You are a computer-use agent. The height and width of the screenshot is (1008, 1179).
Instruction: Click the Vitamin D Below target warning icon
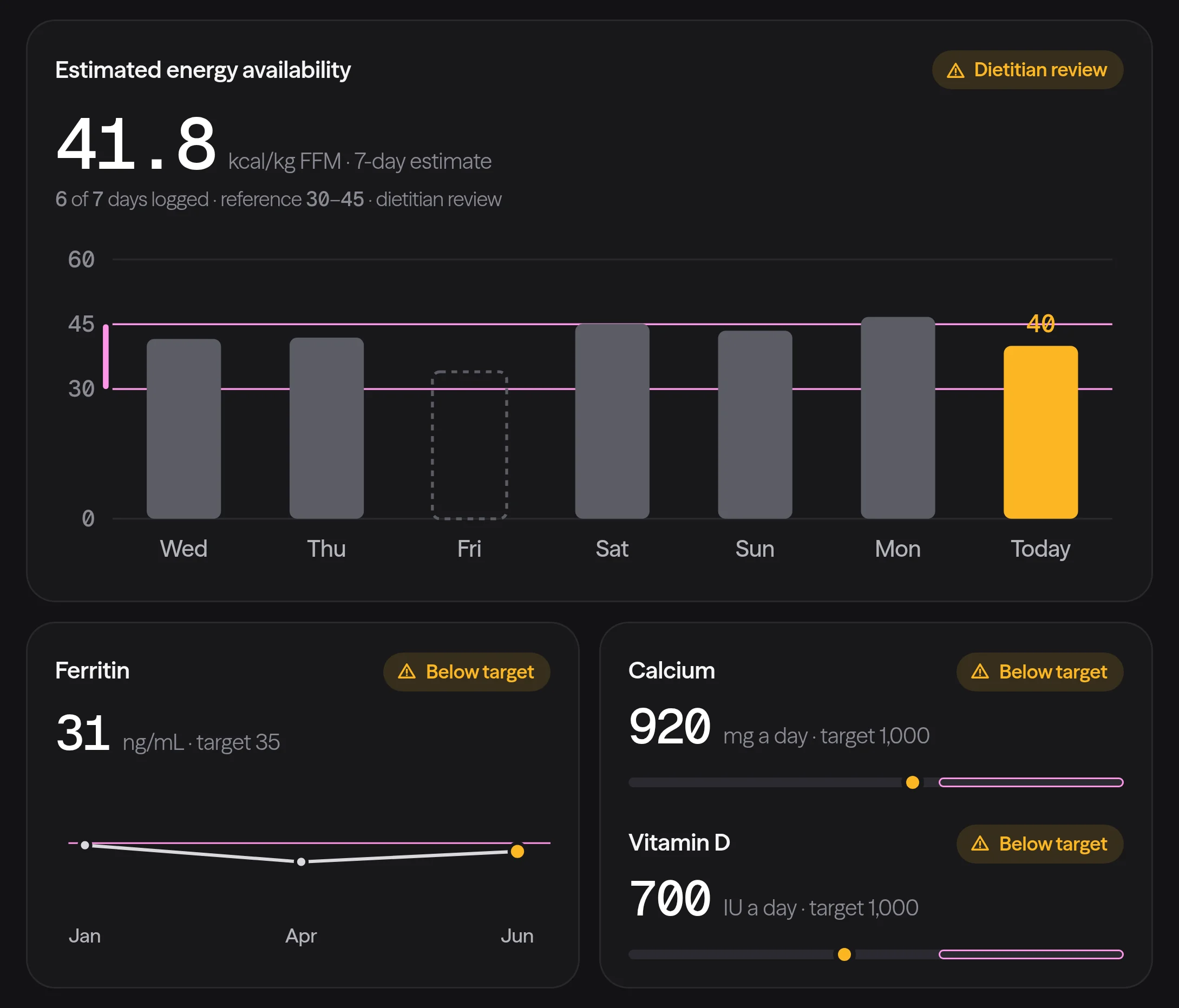coord(980,844)
